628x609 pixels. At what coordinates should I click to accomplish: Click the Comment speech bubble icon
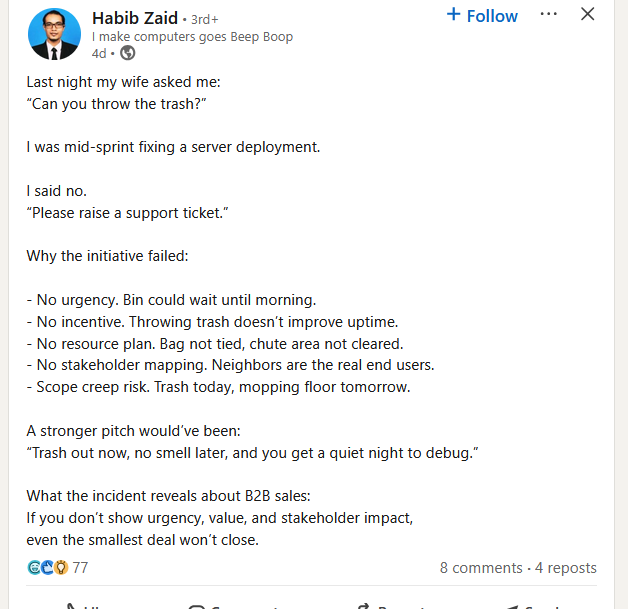197,606
